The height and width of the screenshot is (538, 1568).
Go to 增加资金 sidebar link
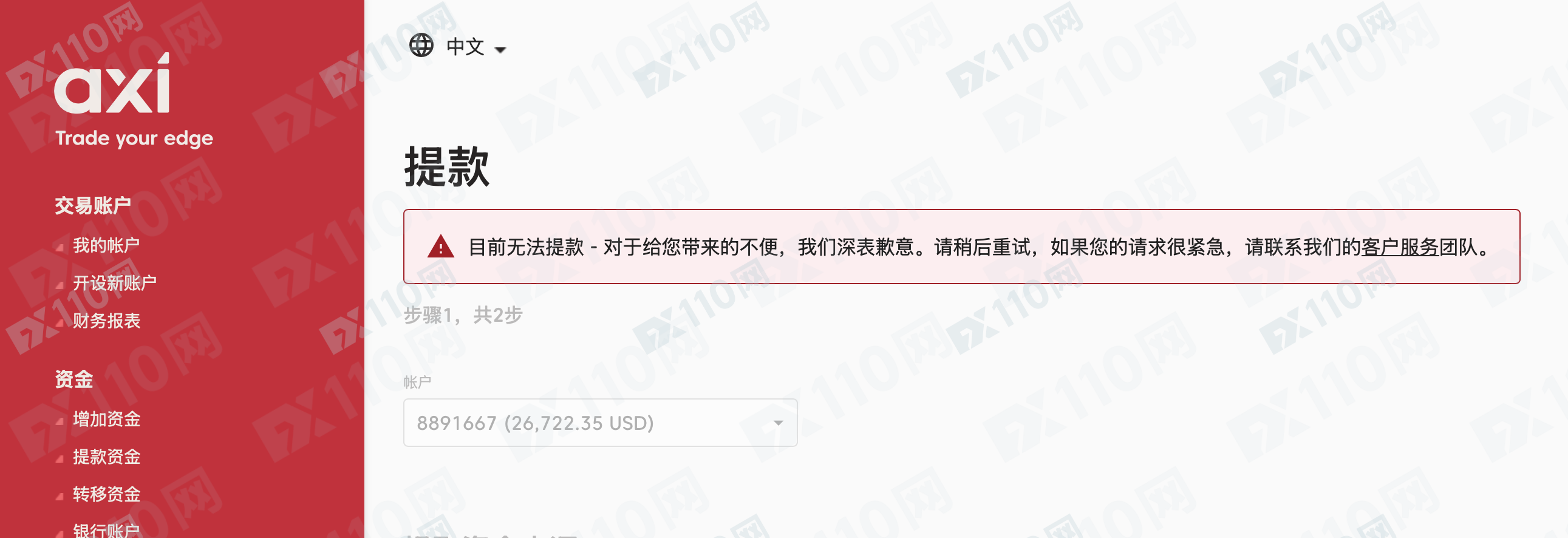[106, 419]
